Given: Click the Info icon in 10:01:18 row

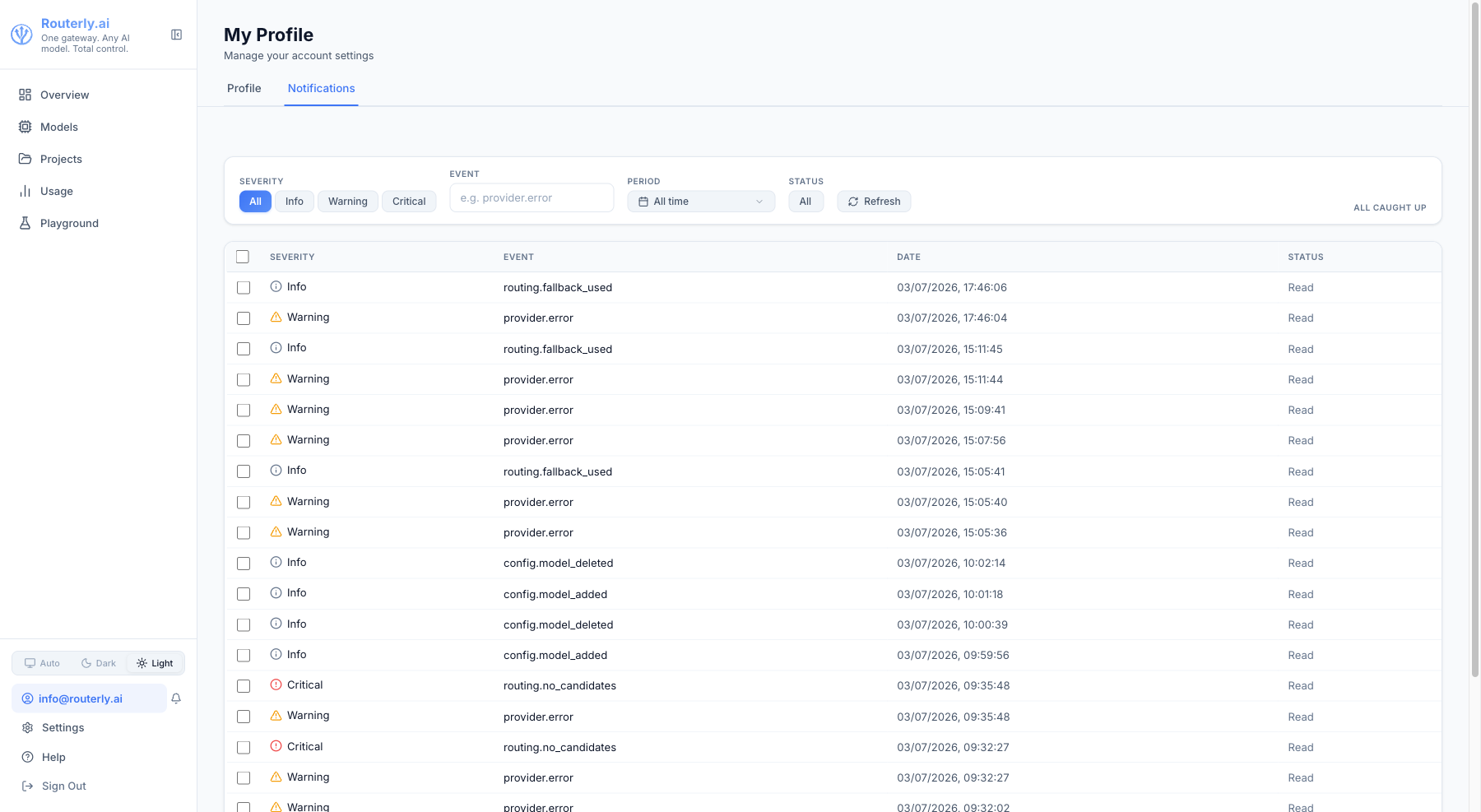Looking at the screenshot, I should (276, 592).
